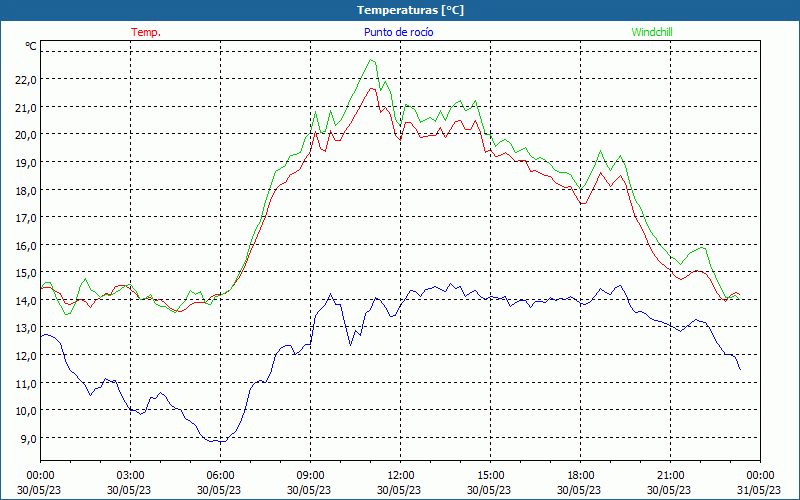800x500 pixels.
Task: Select the blue Punto de rocío legend label
Action: click(x=398, y=32)
